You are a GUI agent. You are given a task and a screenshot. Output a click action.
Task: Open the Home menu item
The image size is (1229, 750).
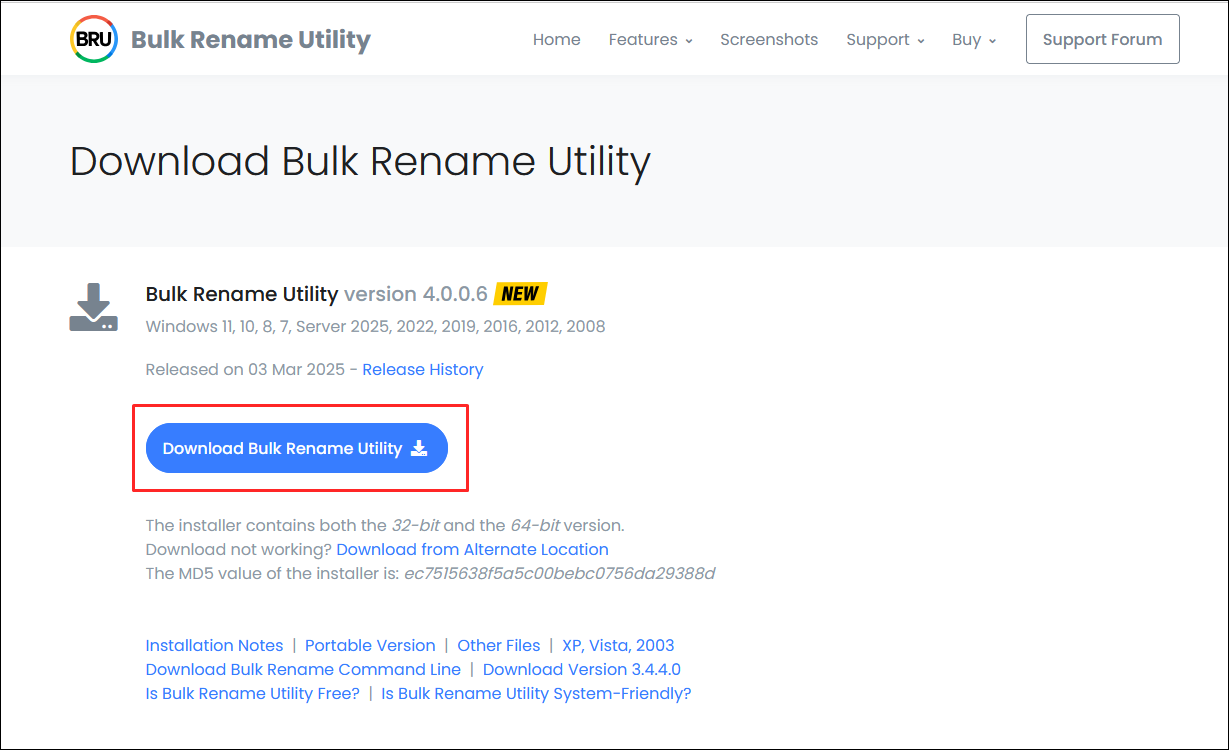(556, 39)
